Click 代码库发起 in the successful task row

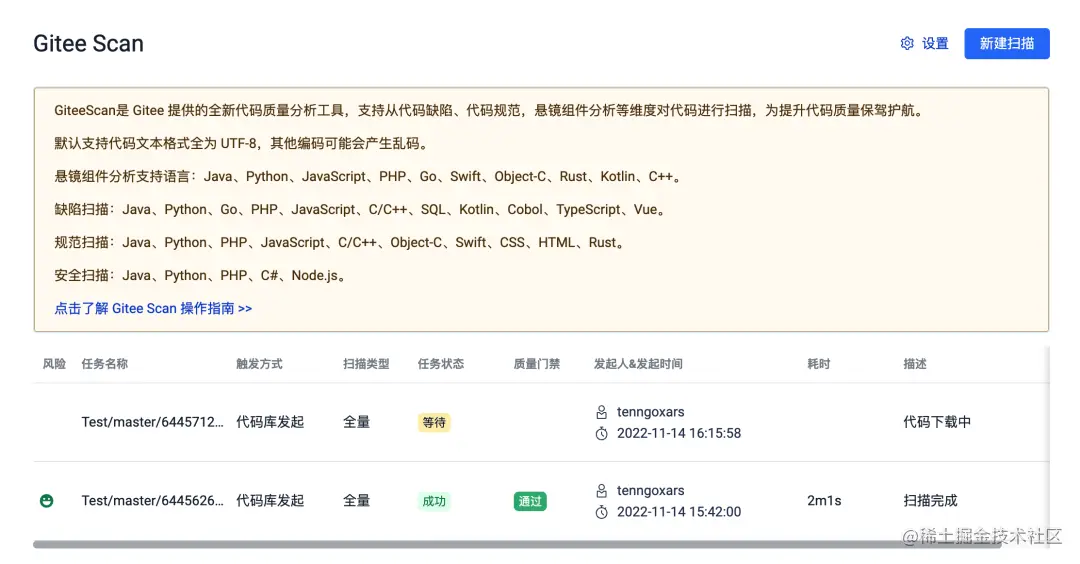[270, 501]
